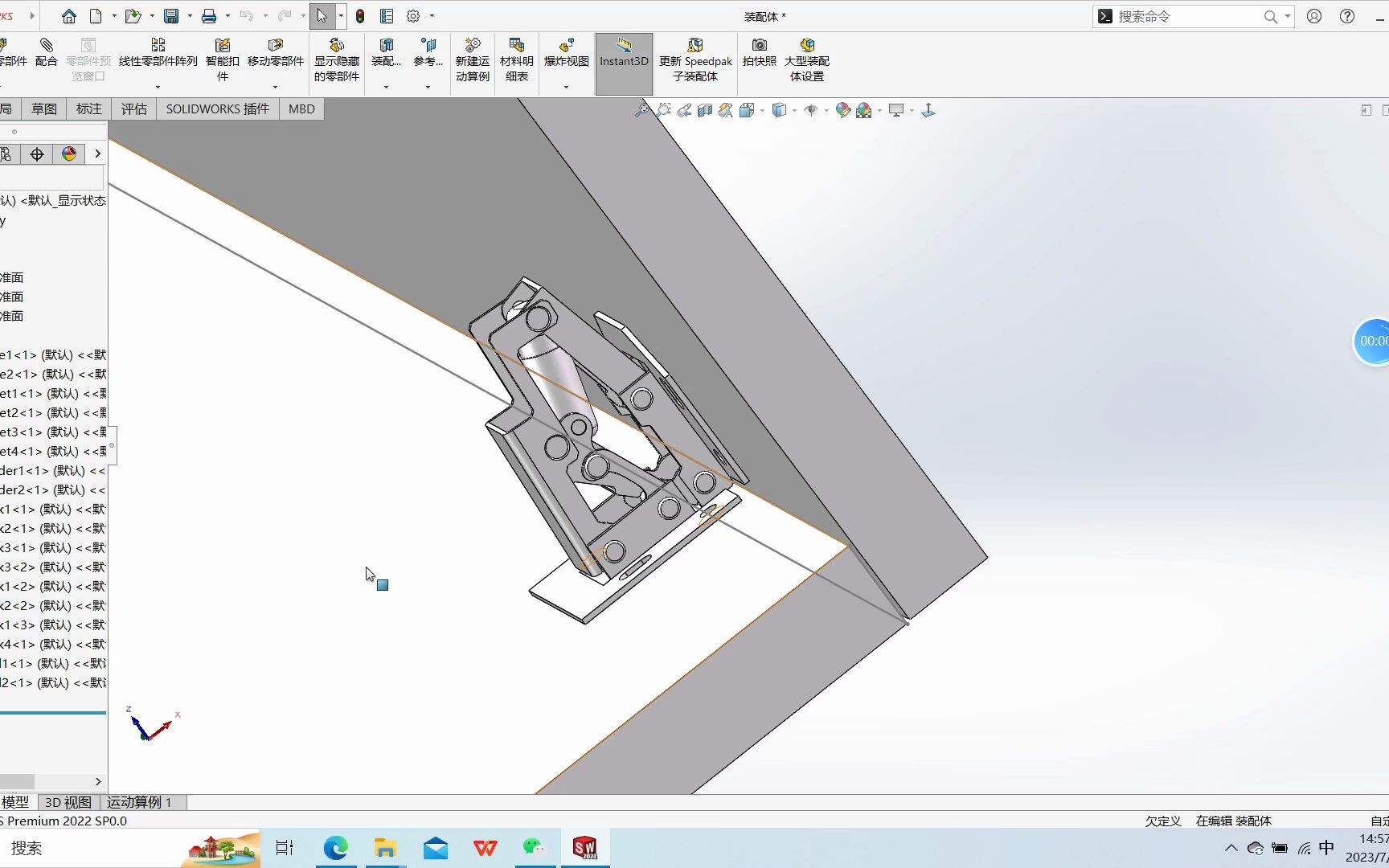Open dropdown arrow next to the New icon
1389x868 pixels.
[114, 16]
